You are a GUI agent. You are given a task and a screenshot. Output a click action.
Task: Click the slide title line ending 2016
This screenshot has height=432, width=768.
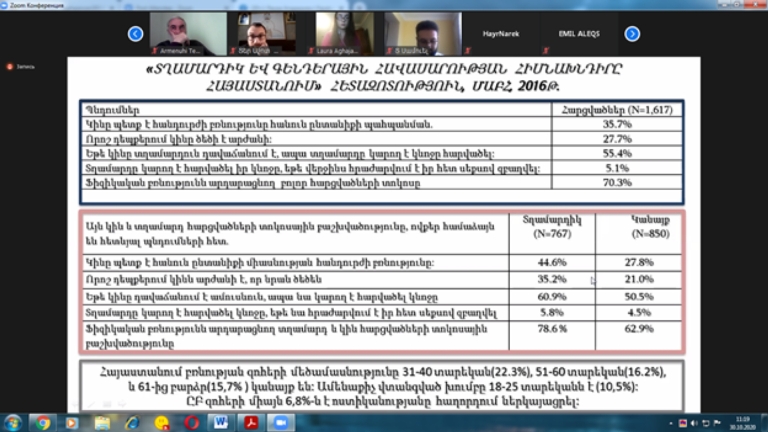(x=383, y=86)
